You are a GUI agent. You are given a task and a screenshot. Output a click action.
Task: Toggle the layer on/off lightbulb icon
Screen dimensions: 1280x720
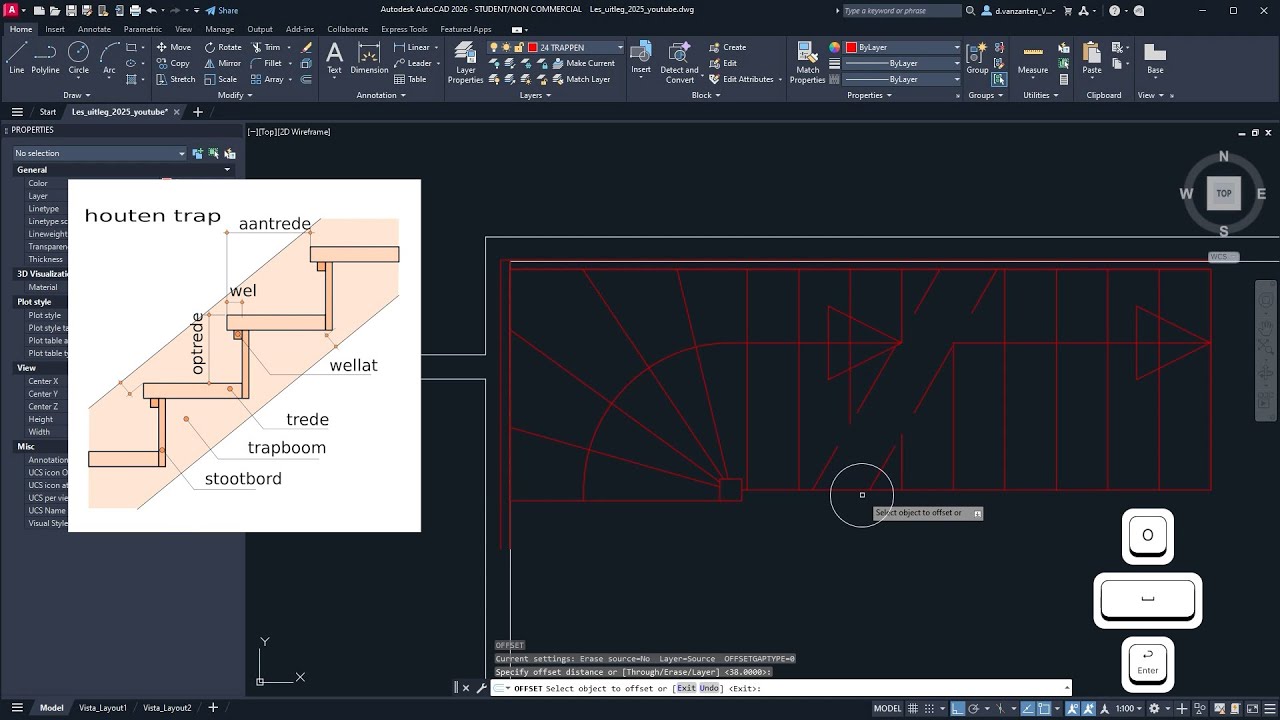coord(494,47)
